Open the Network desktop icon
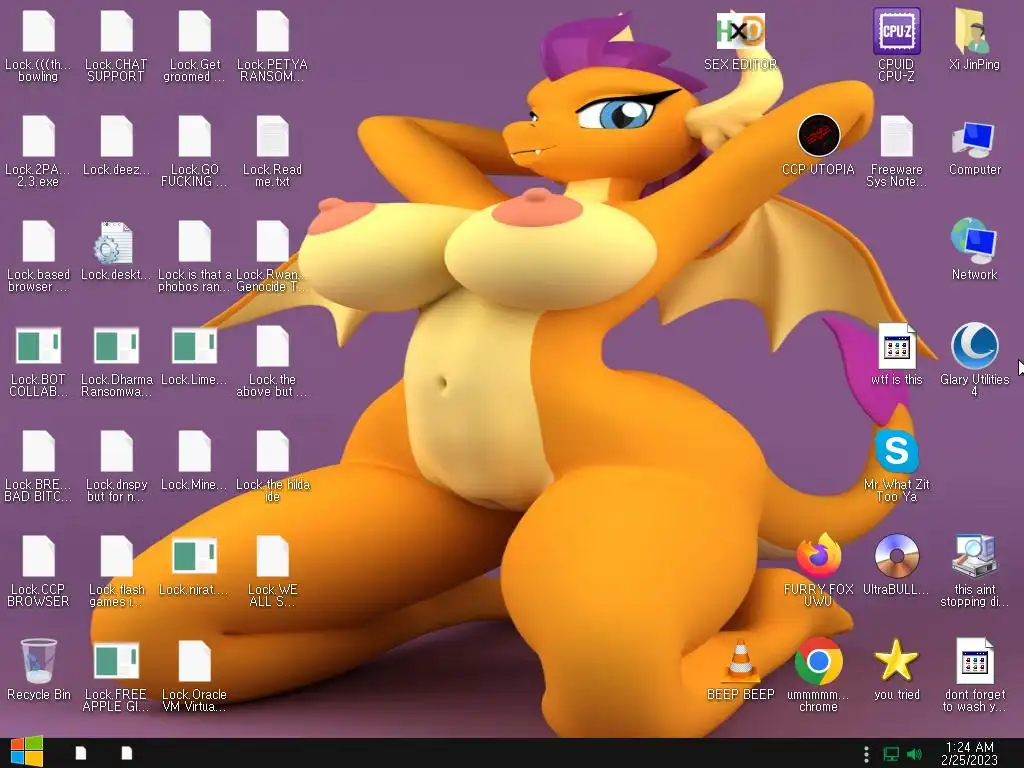1024x768 pixels. [974, 242]
